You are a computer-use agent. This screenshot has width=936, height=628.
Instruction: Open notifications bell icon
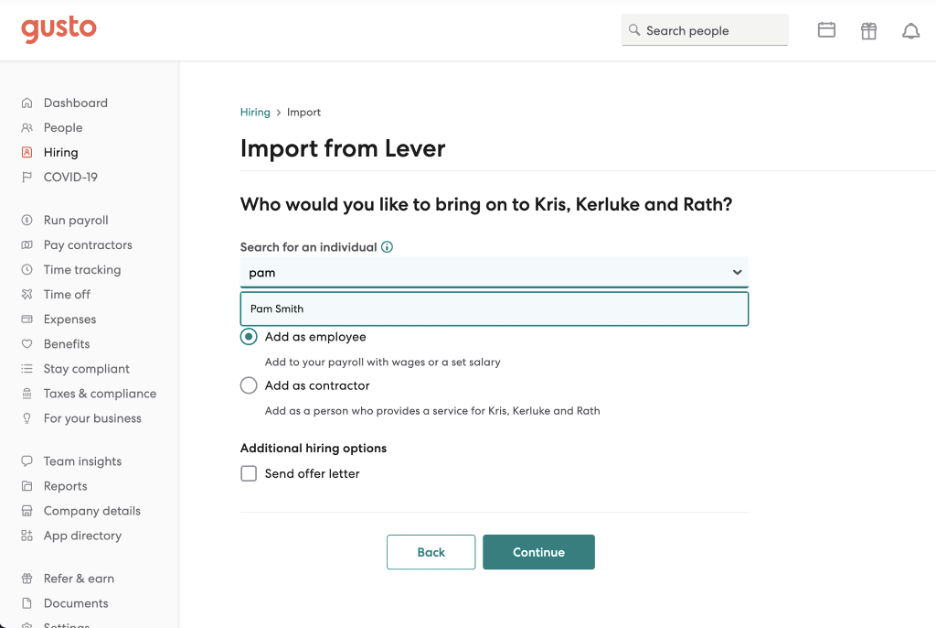pyautogui.click(x=910, y=30)
